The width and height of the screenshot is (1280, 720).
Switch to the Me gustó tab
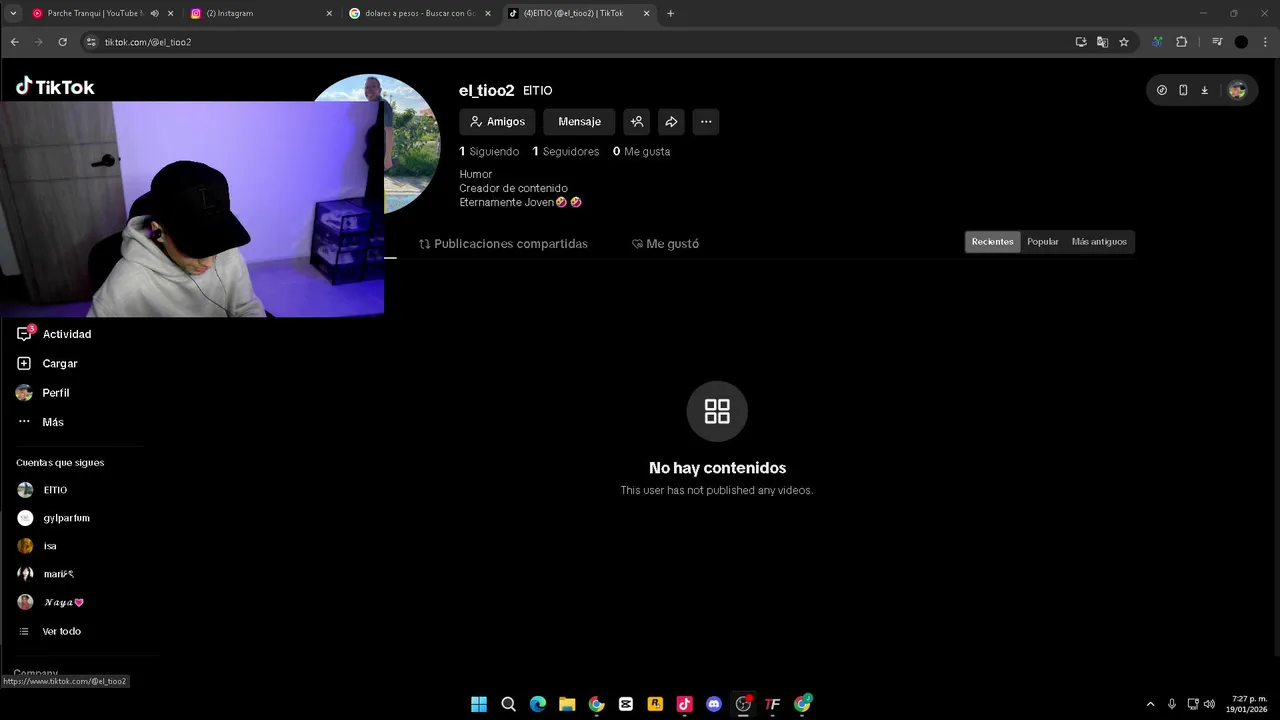(x=665, y=244)
